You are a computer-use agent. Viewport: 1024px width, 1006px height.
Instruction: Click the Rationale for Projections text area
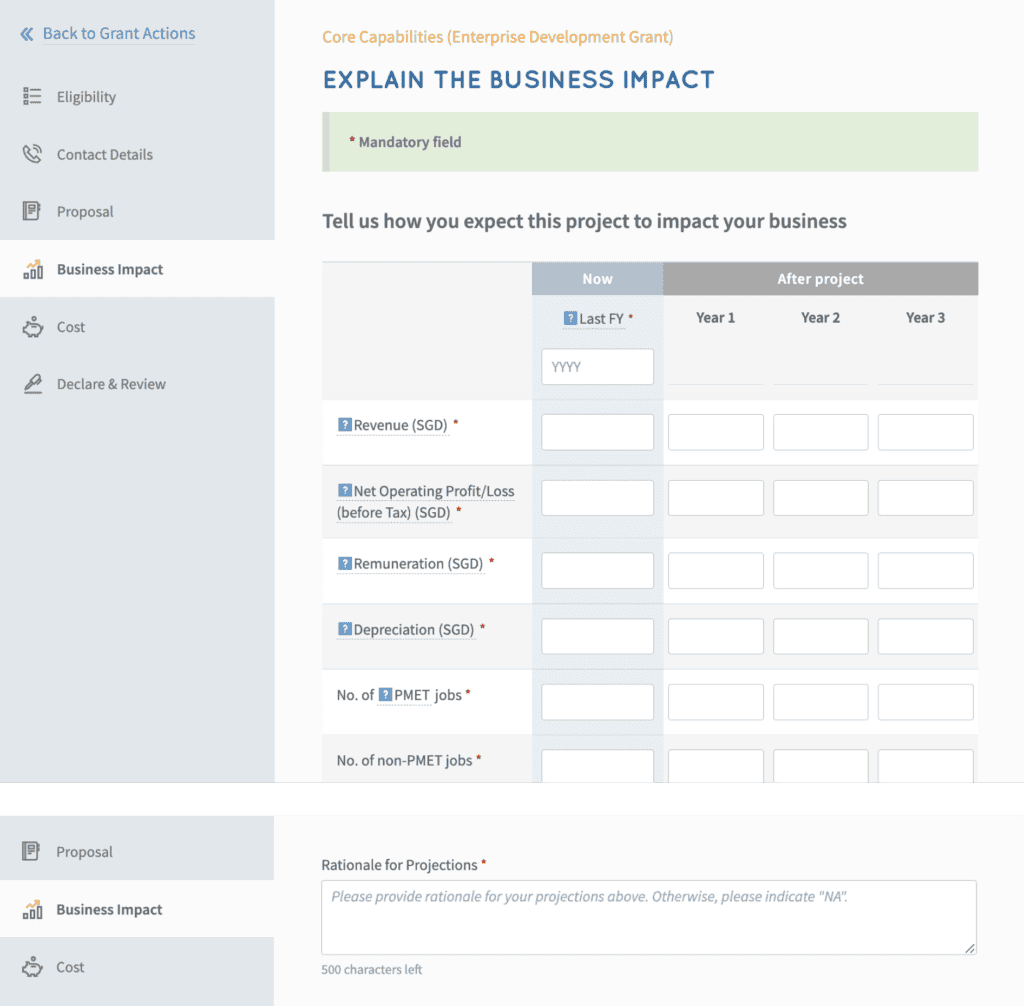(x=649, y=917)
